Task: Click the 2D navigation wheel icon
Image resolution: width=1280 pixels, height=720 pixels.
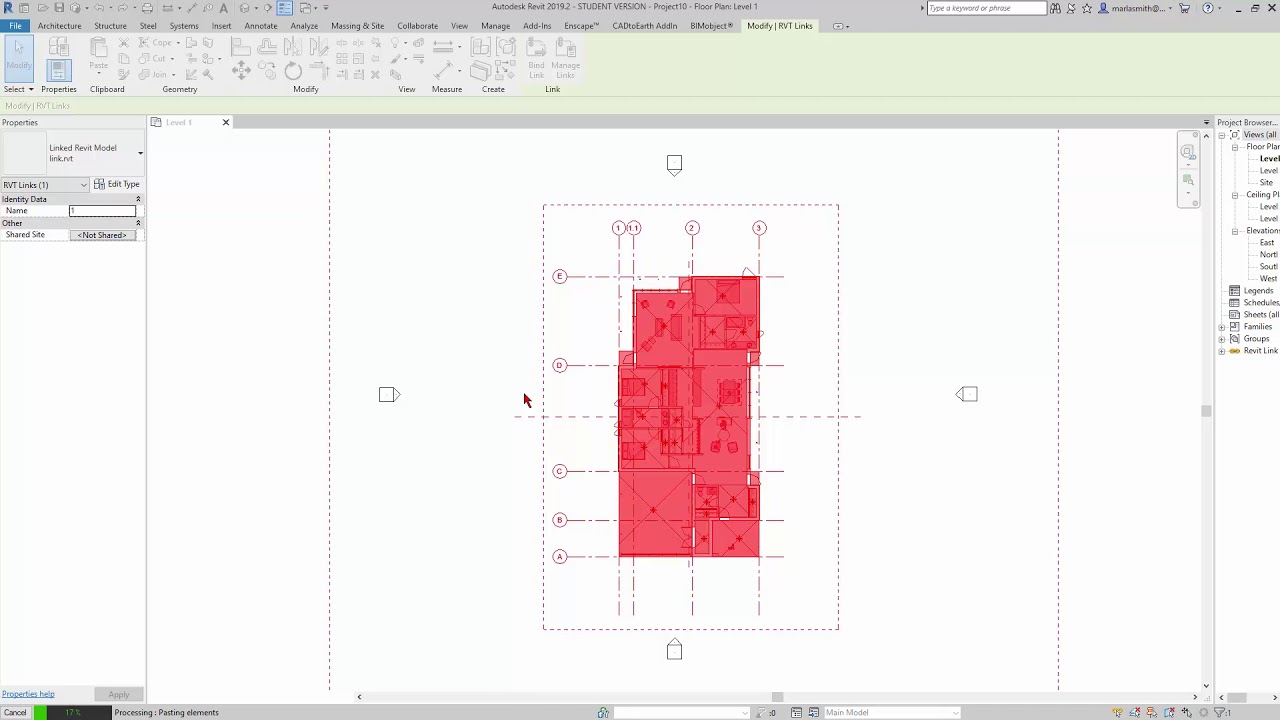Action: [1187, 153]
